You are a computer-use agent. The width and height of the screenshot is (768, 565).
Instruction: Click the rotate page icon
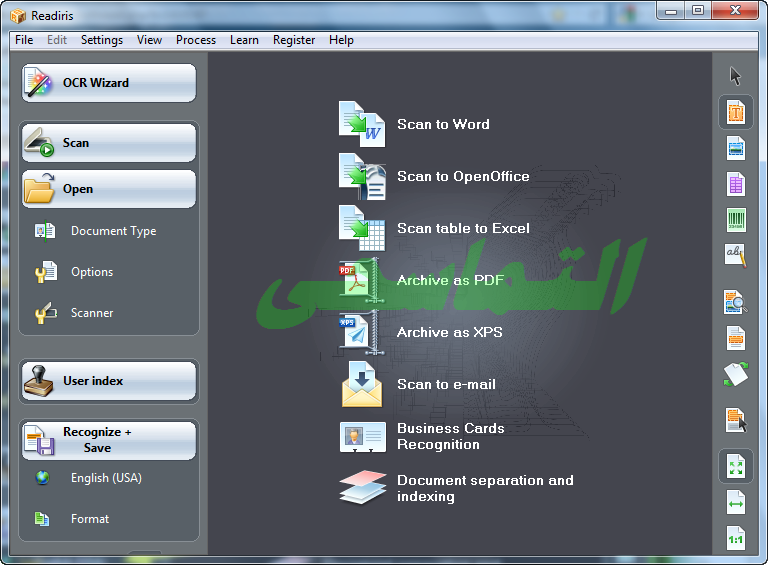point(736,374)
